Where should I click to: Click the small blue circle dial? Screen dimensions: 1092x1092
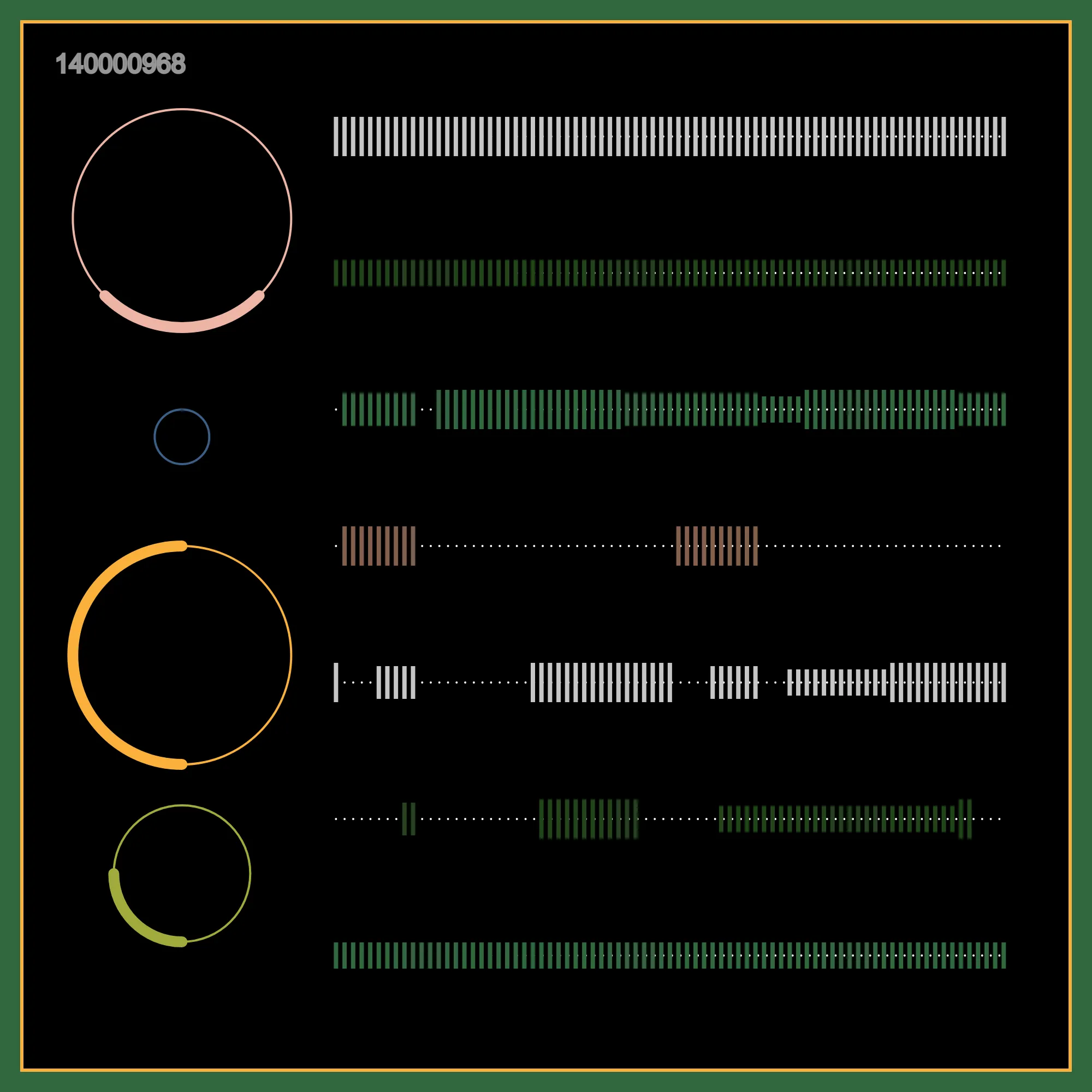(x=182, y=436)
